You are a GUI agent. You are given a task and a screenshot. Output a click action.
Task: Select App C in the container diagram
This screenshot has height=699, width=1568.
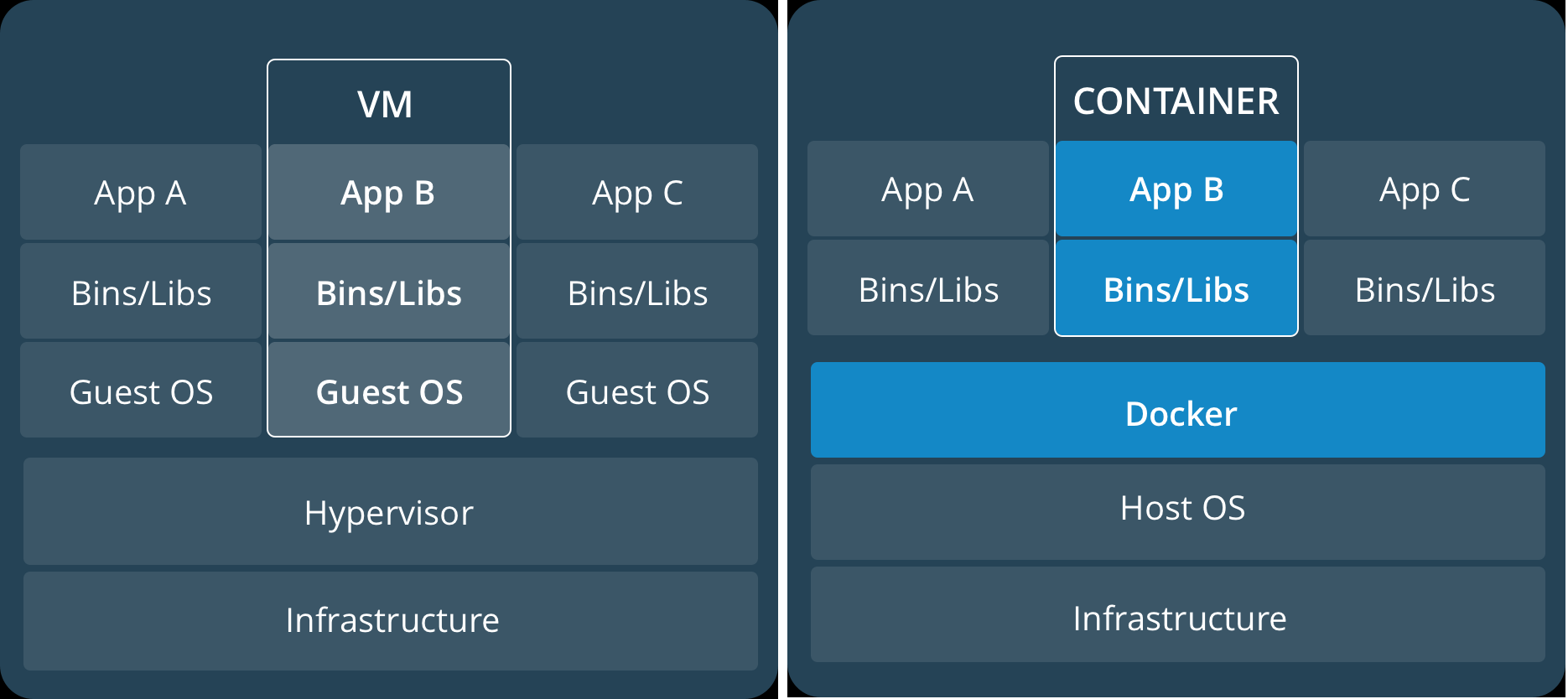(x=1424, y=189)
